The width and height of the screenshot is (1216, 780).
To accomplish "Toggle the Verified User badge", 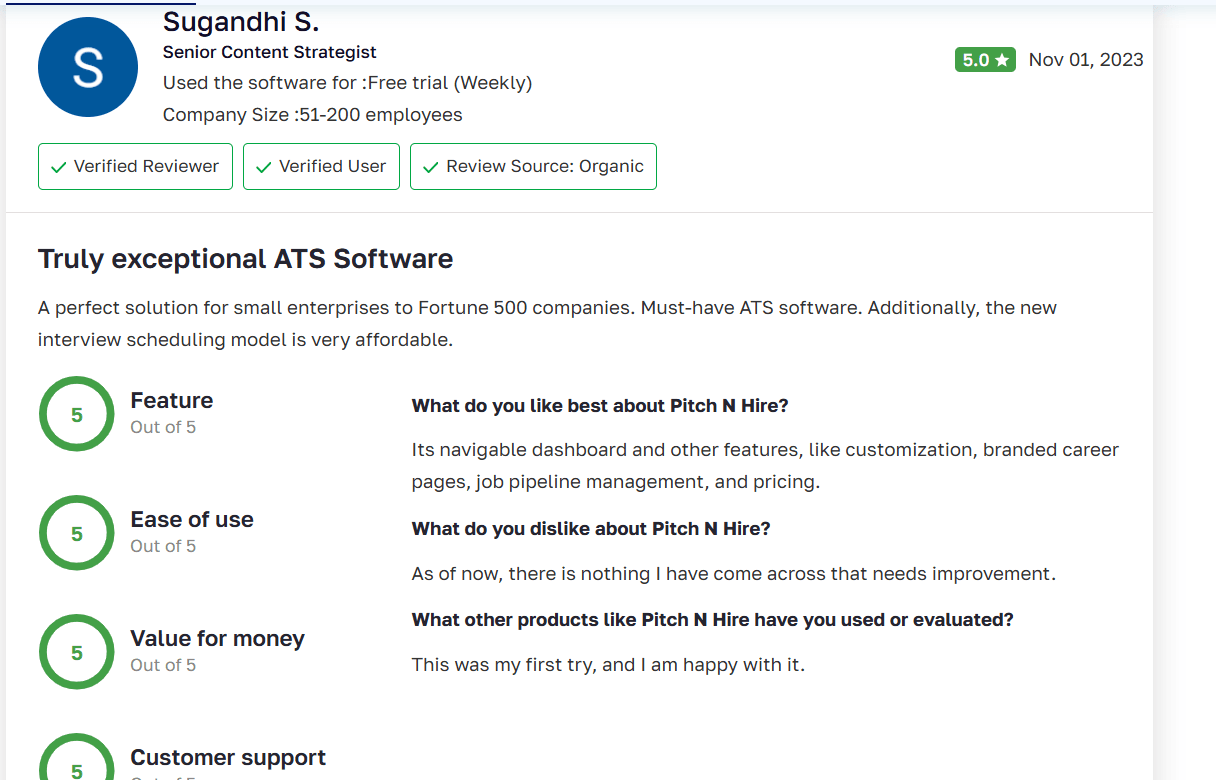I will click(321, 166).
